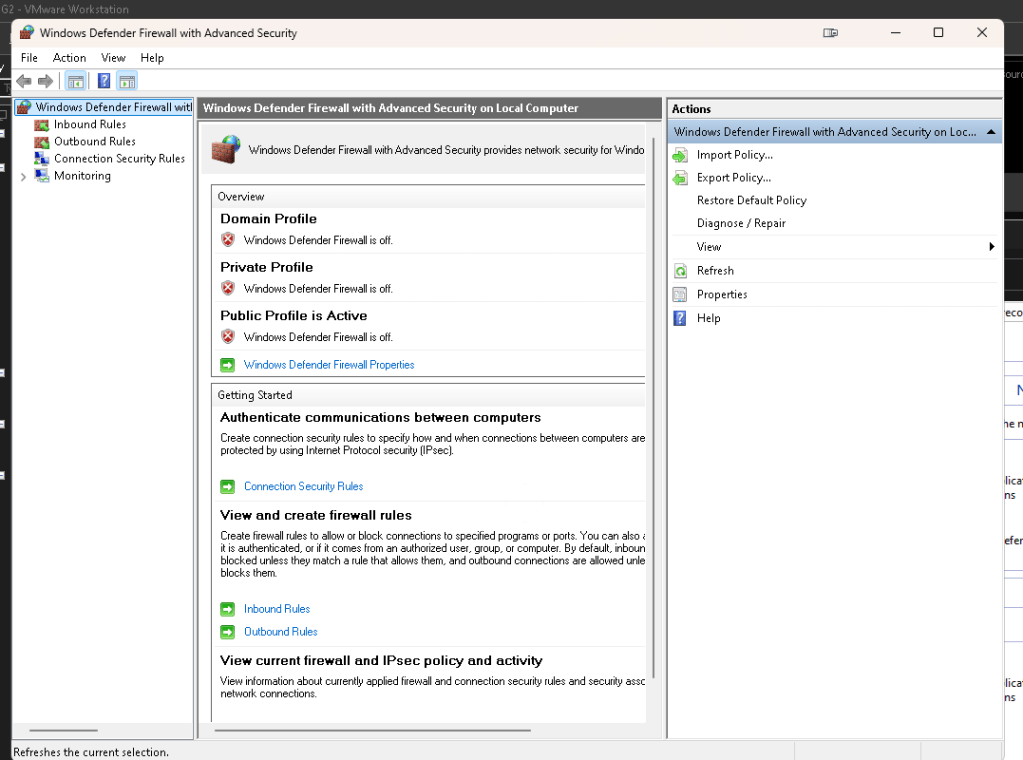The width and height of the screenshot is (1023, 760).
Task: Click the firewall brick globe icon in the banner
Action: click(226, 149)
